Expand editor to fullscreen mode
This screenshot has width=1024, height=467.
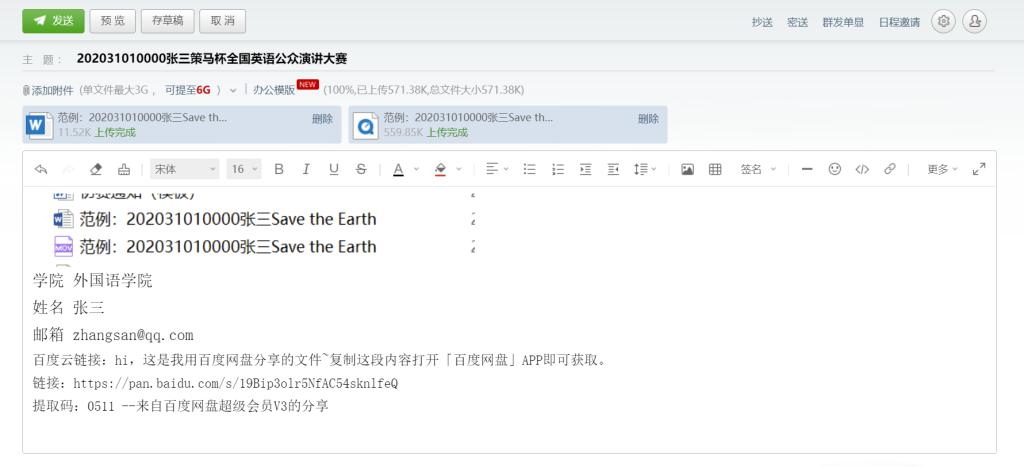[x=979, y=169]
